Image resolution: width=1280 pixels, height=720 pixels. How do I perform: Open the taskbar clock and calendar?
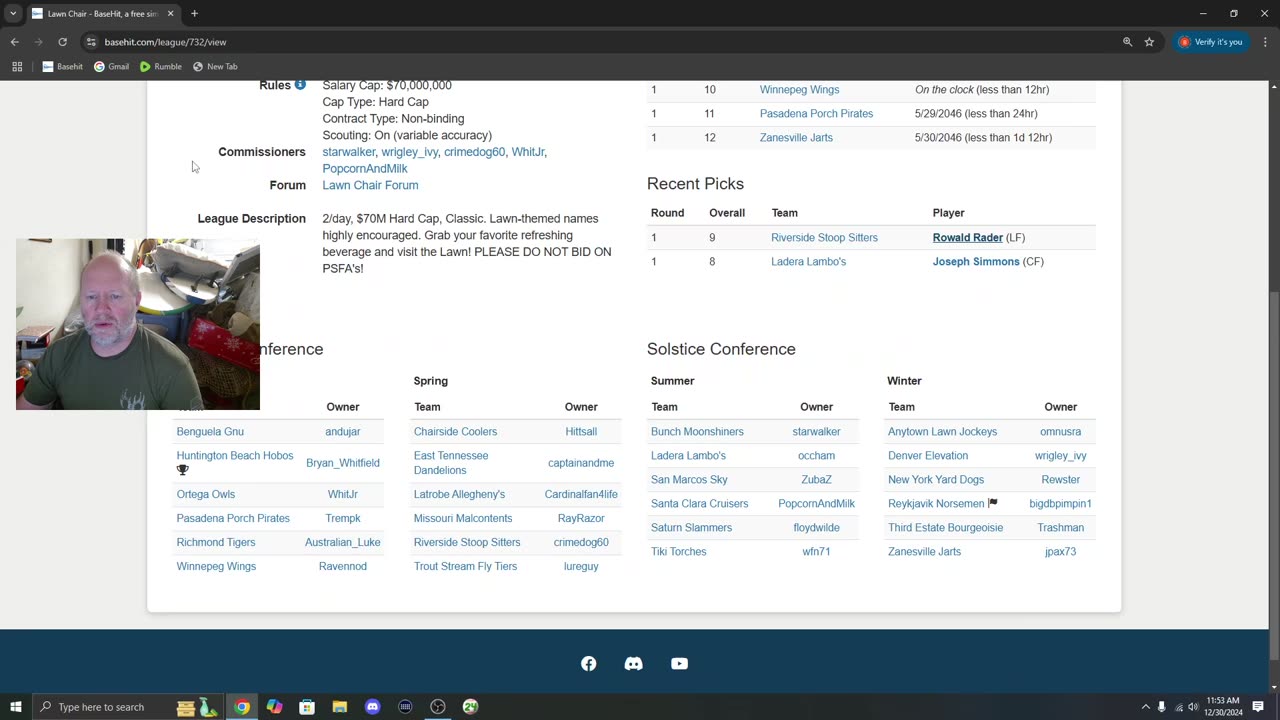pyautogui.click(x=1223, y=707)
